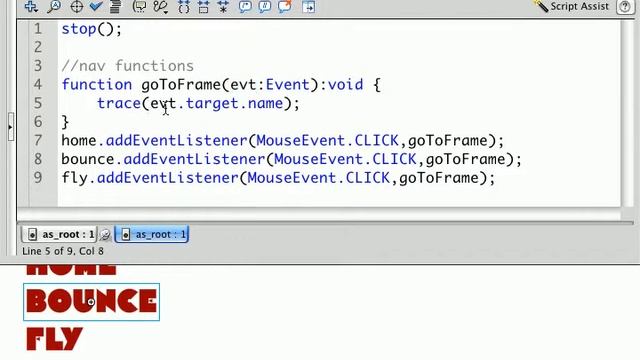The image size is (640, 360).
Task: Open the Help question mark button
Action: point(625,7)
